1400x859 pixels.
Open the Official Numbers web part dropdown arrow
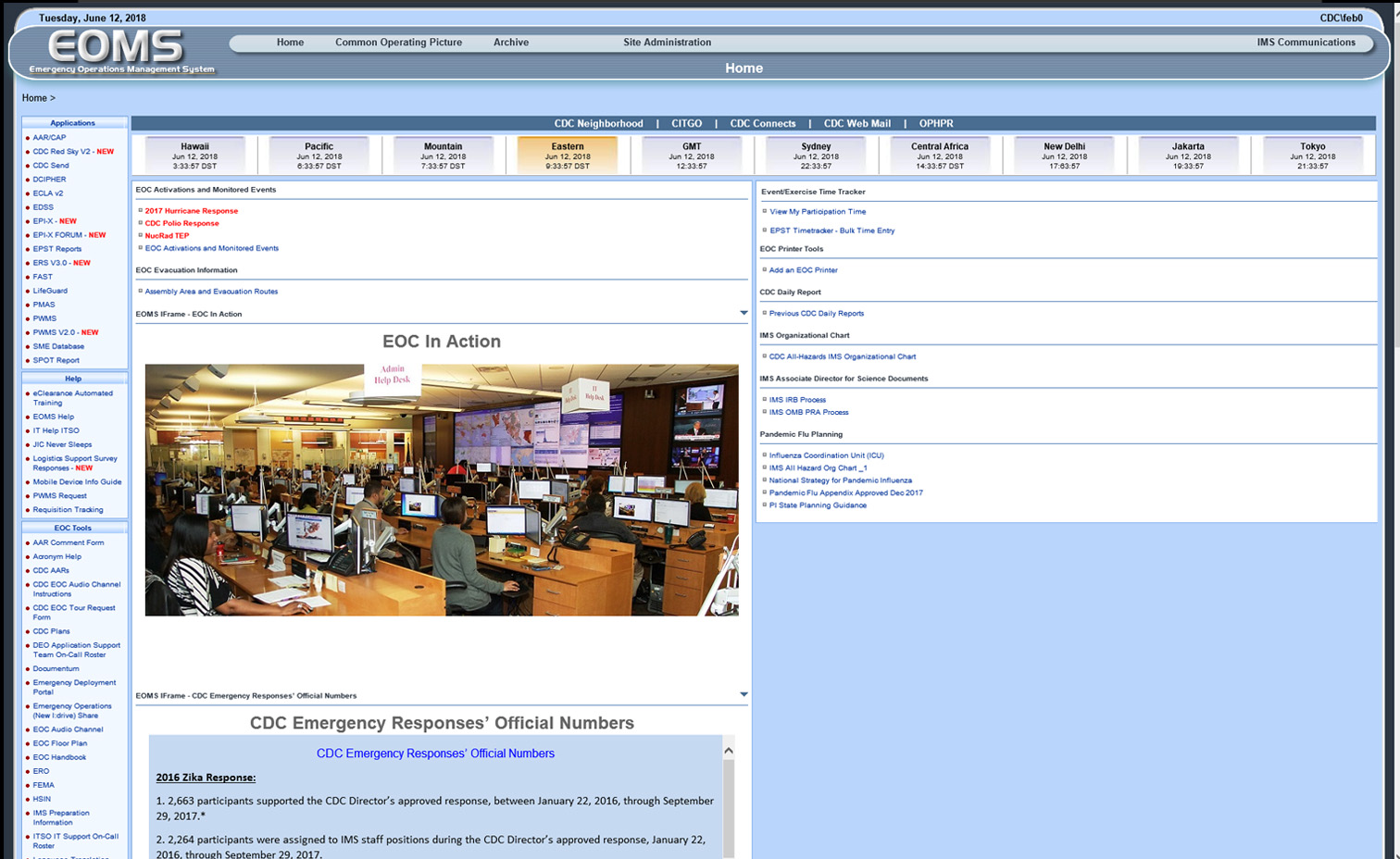744,694
